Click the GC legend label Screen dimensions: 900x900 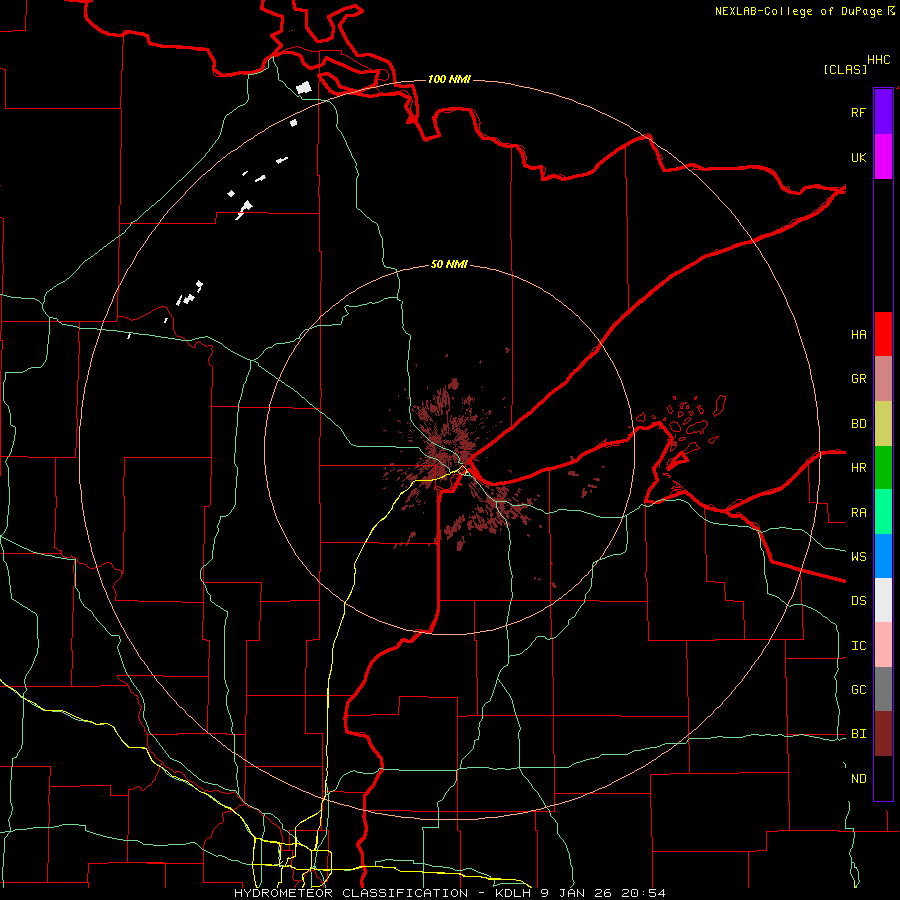[858, 689]
